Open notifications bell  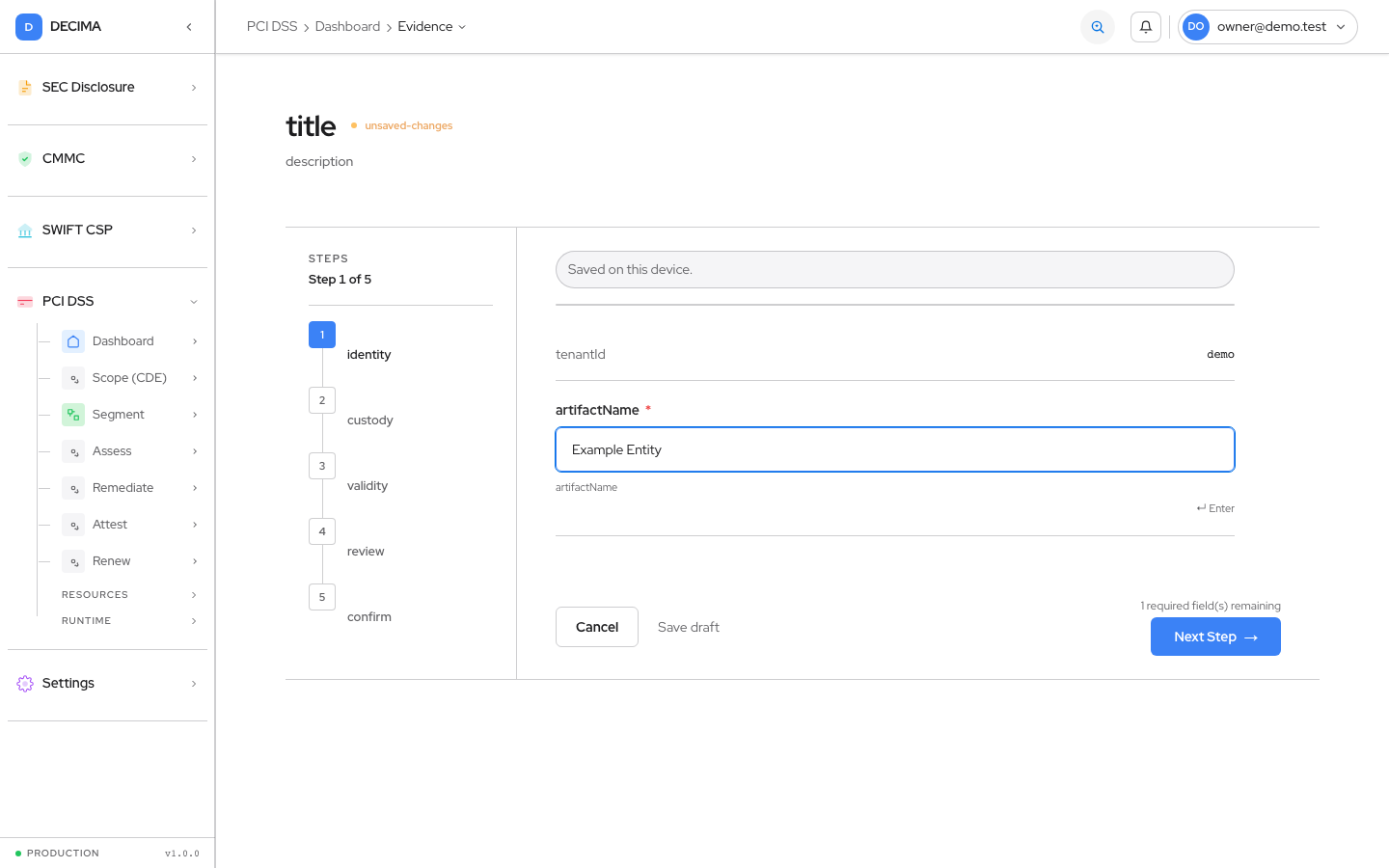(x=1146, y=27)
